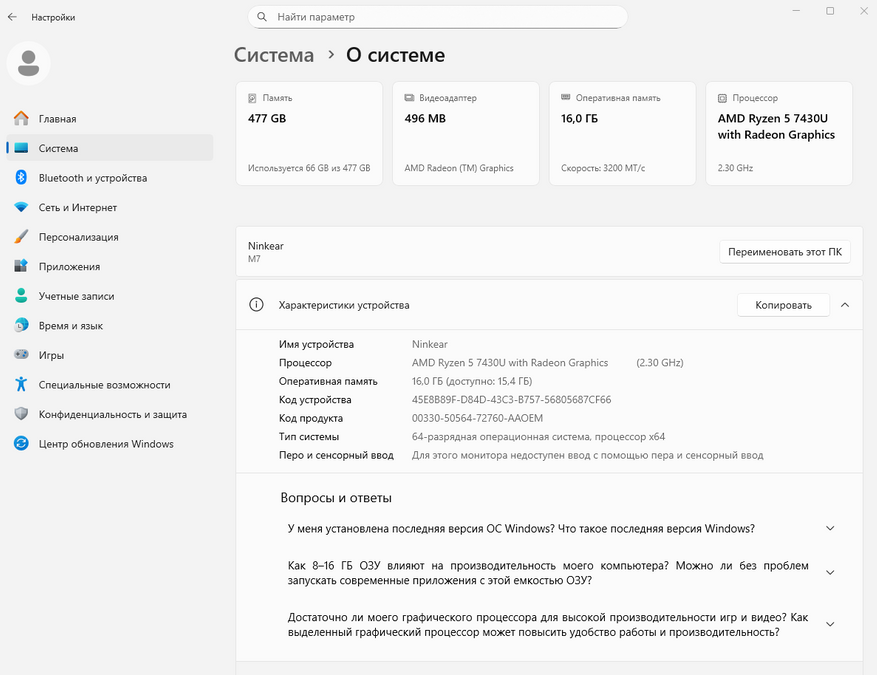Select Главная in the sidebar

click(x=57, y=119)
